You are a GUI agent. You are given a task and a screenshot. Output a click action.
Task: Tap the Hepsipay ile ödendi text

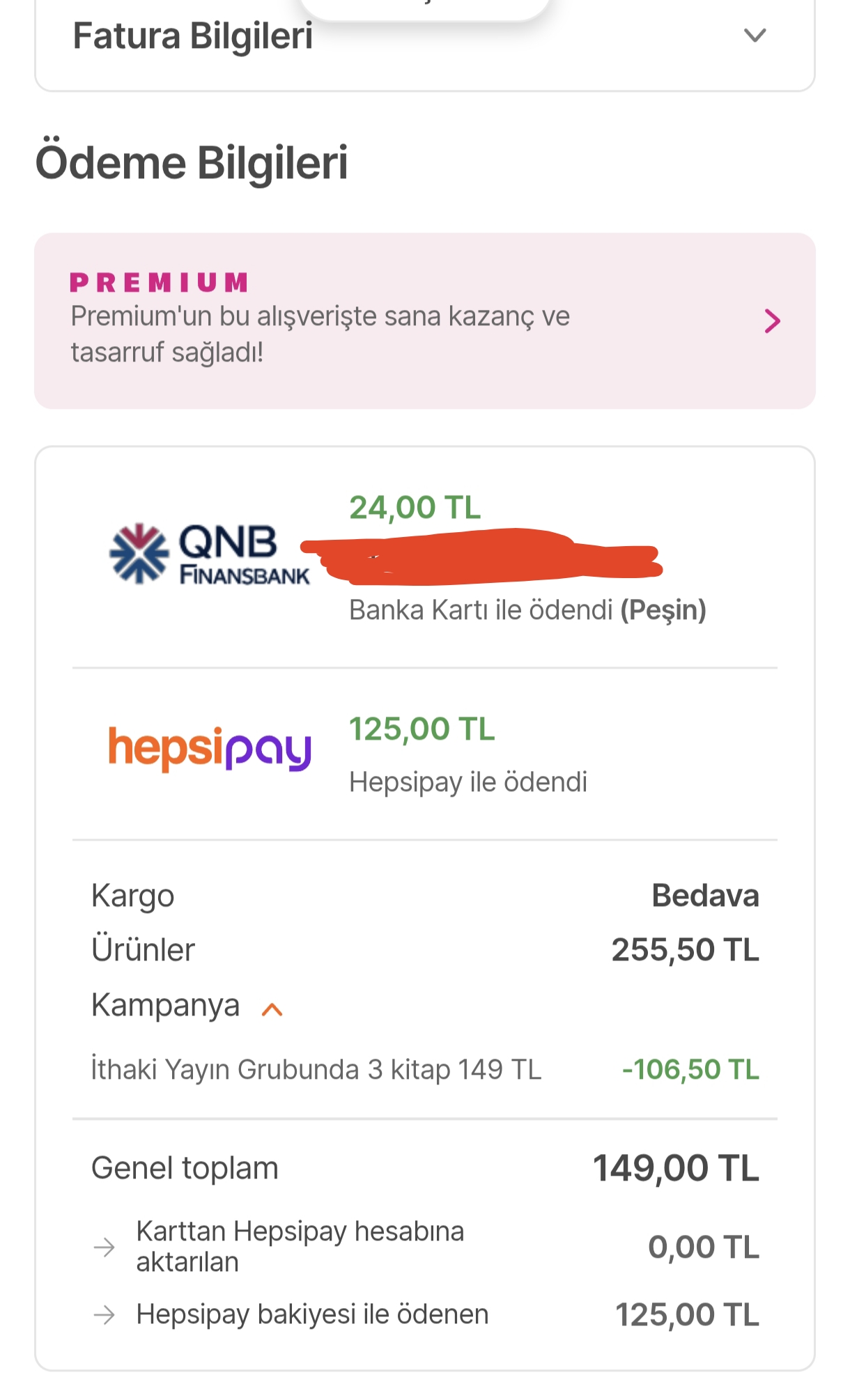click(467, 782)
